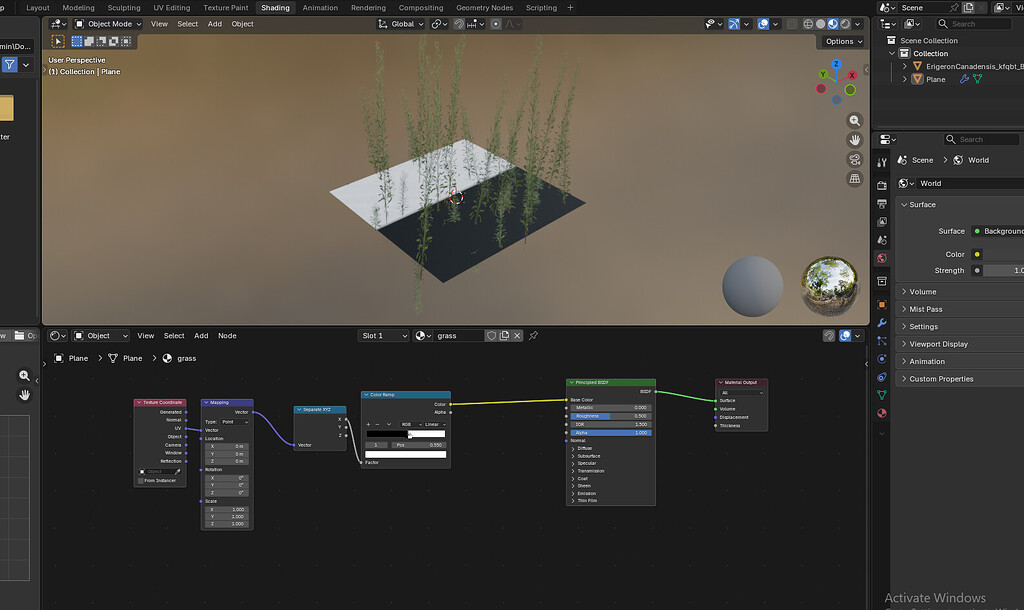Click the node editor pan hand icon
This screenshot has height=610, width=1024.
[x=24, y=395]
